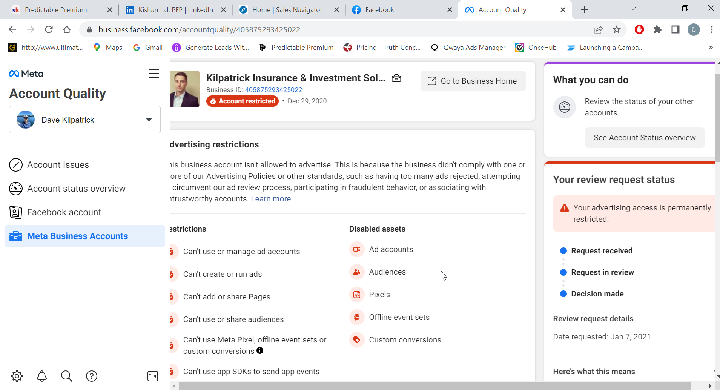
Task: Select Meta Business Accounts in sidebar
Action: tap(85, 236)
